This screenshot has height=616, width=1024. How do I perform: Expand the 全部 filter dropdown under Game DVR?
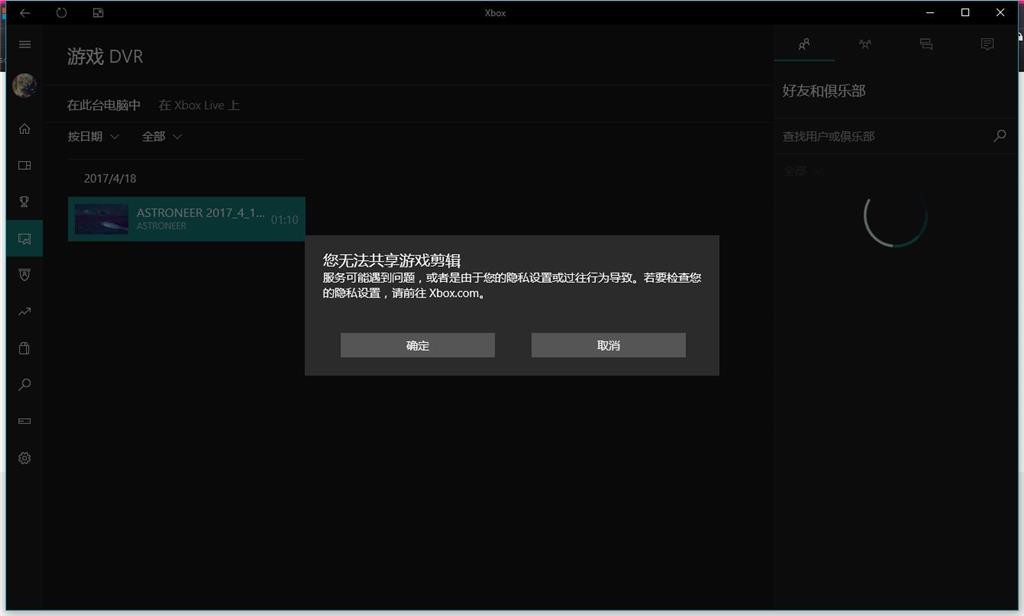[162, 137]
